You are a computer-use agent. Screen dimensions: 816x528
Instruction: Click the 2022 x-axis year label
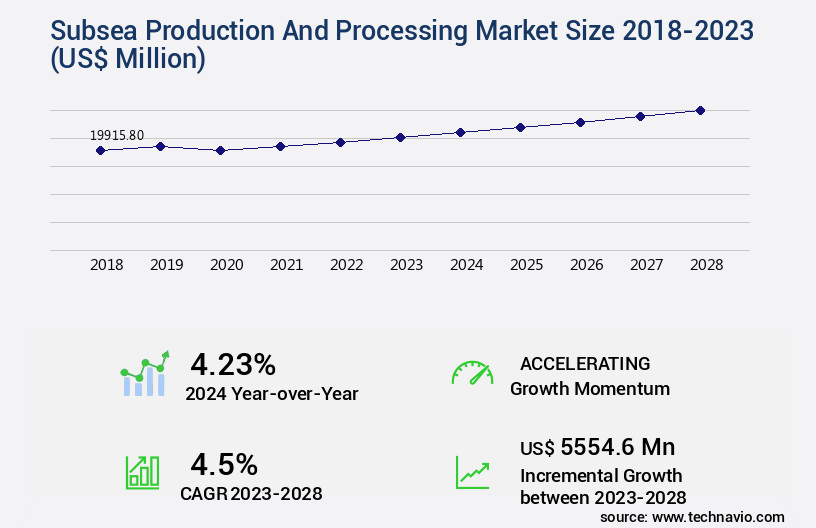point(346,265)
